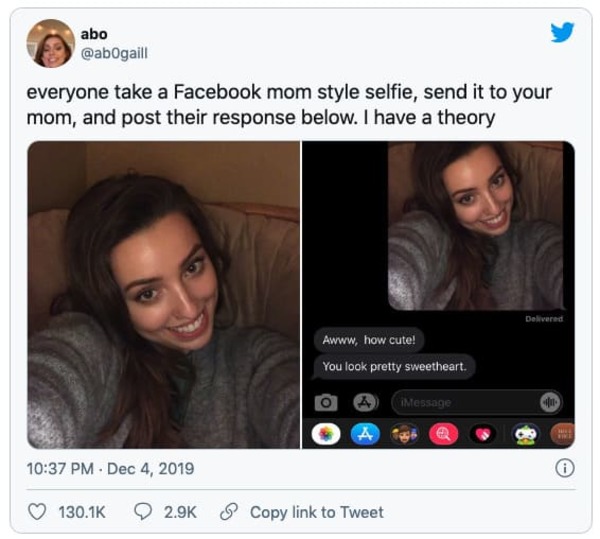Tap the sent selfie in the chat

pyautogui.click(x=476, y=226)
